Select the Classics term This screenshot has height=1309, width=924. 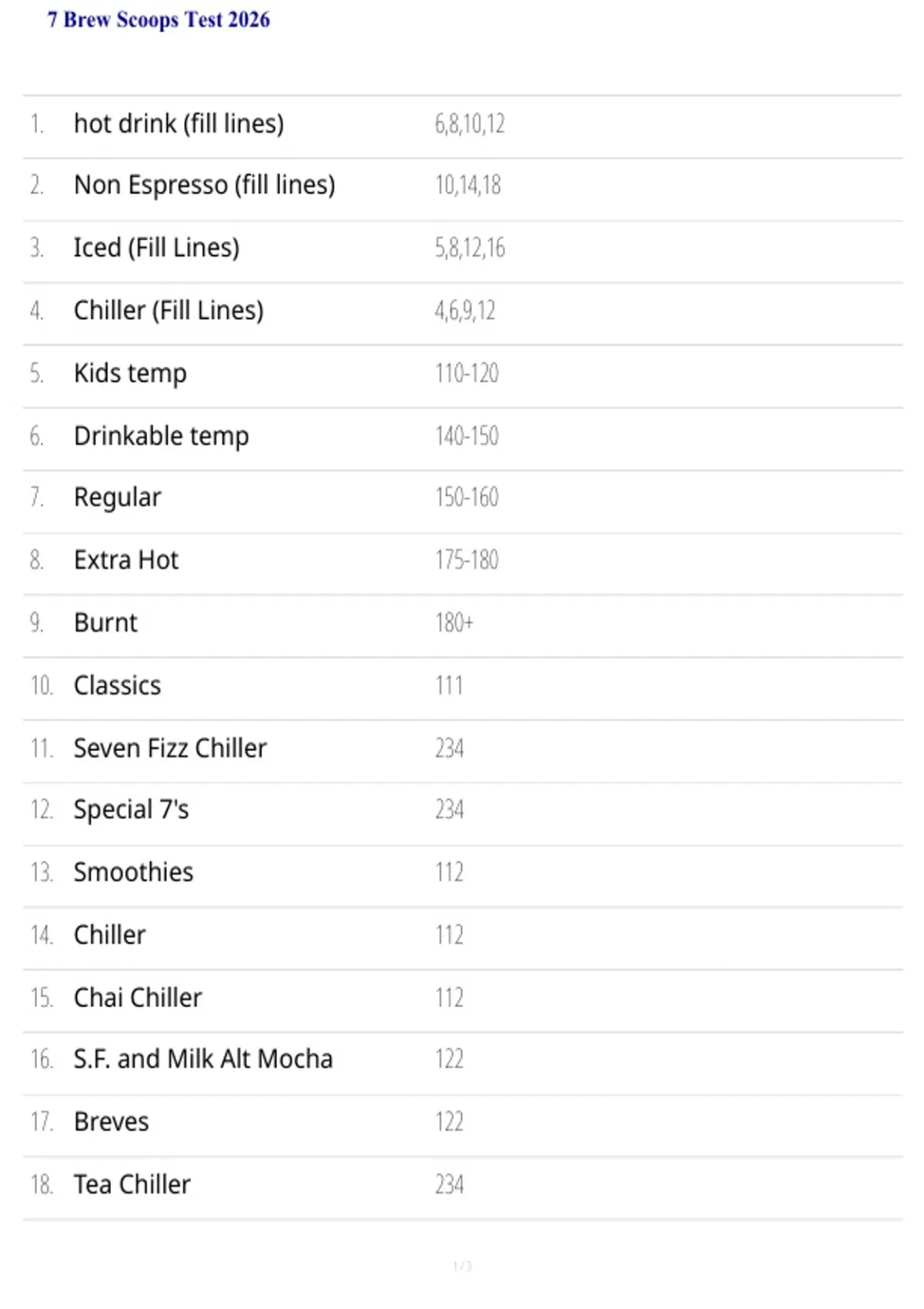tap(117, 685)
